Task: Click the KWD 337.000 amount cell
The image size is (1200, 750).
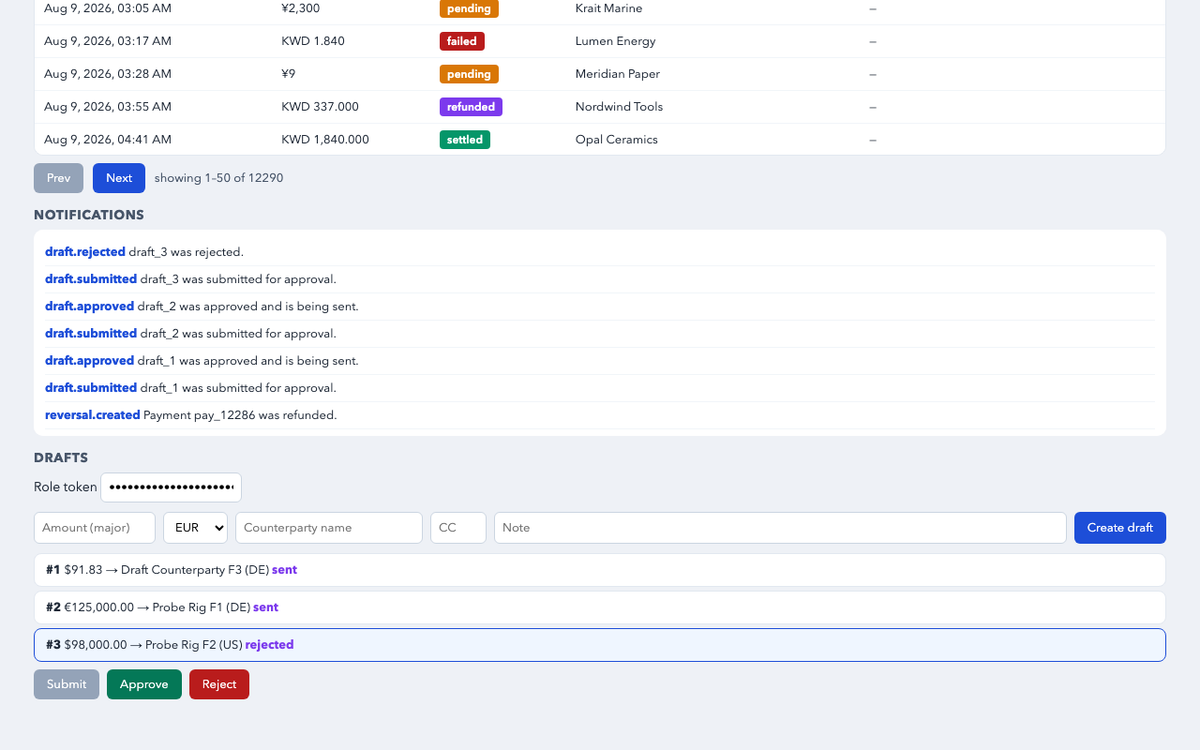Action: click(320, 107)
